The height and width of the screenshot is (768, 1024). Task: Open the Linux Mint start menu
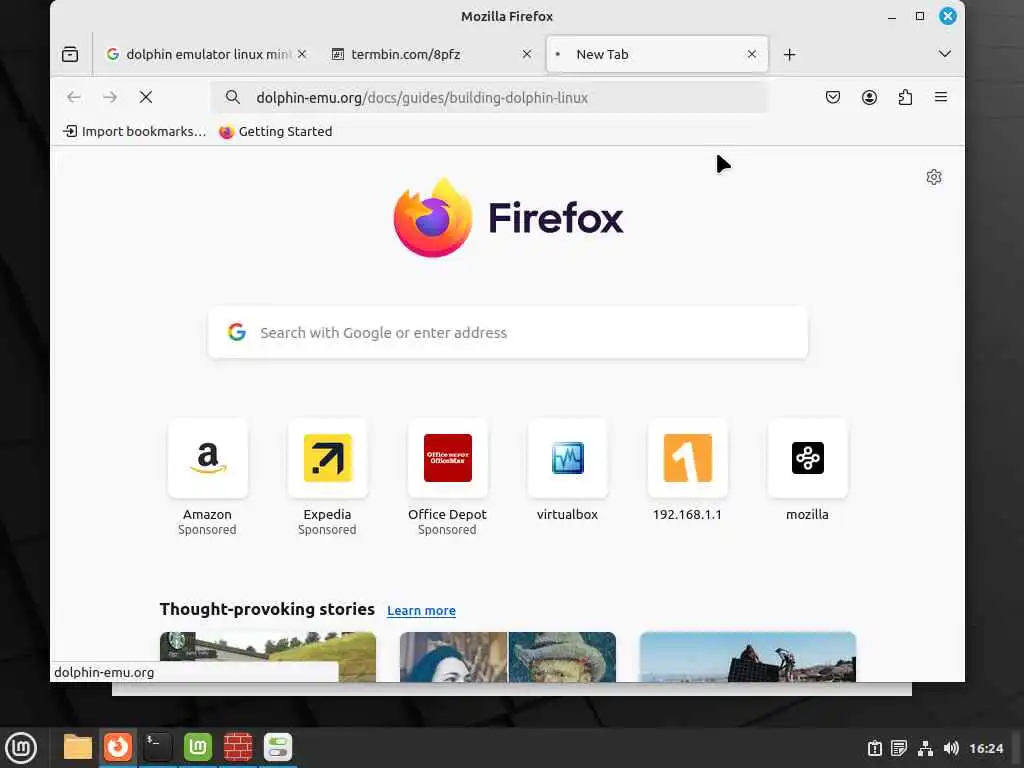(x=21, y=748)
